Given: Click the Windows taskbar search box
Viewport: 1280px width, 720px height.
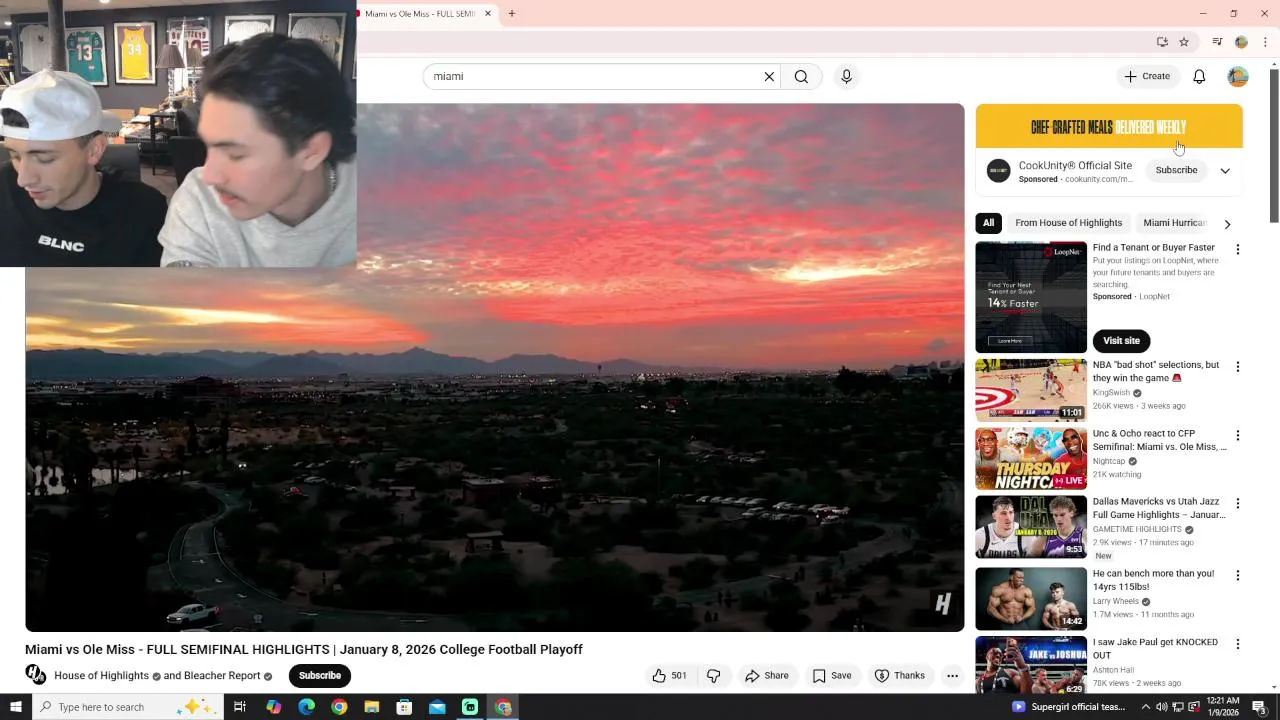Looking at the screenshot, I should (x=128, y=707).
